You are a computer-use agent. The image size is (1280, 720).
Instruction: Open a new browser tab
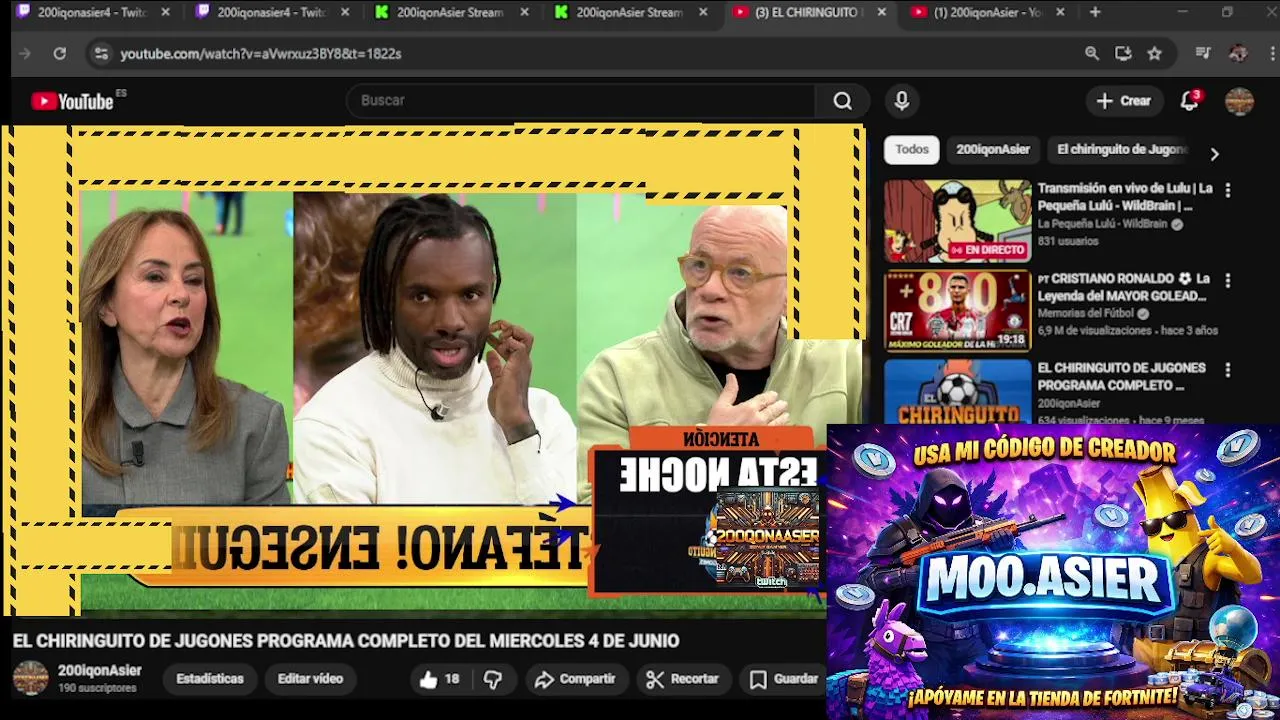coord(1095,13)
